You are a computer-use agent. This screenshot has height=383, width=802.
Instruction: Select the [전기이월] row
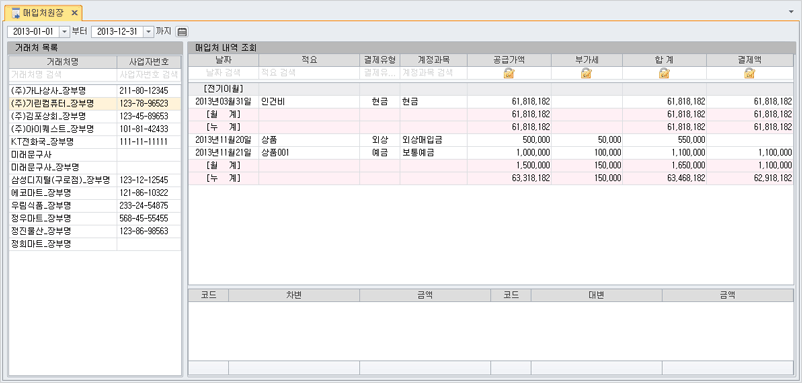coord(491,88)
